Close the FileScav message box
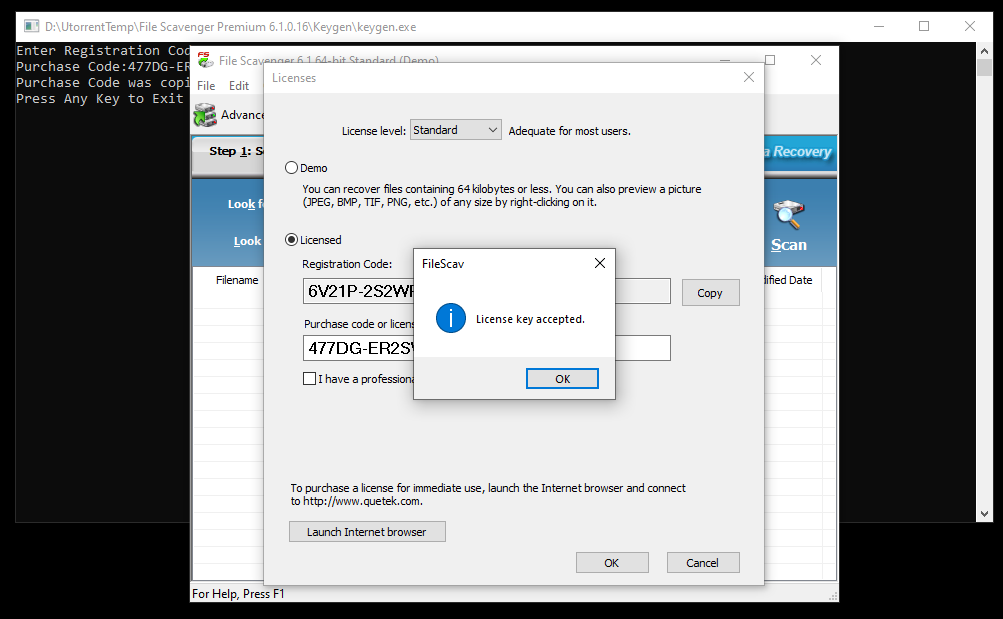Screen dimensions: 1003x619 click(599, 263)
